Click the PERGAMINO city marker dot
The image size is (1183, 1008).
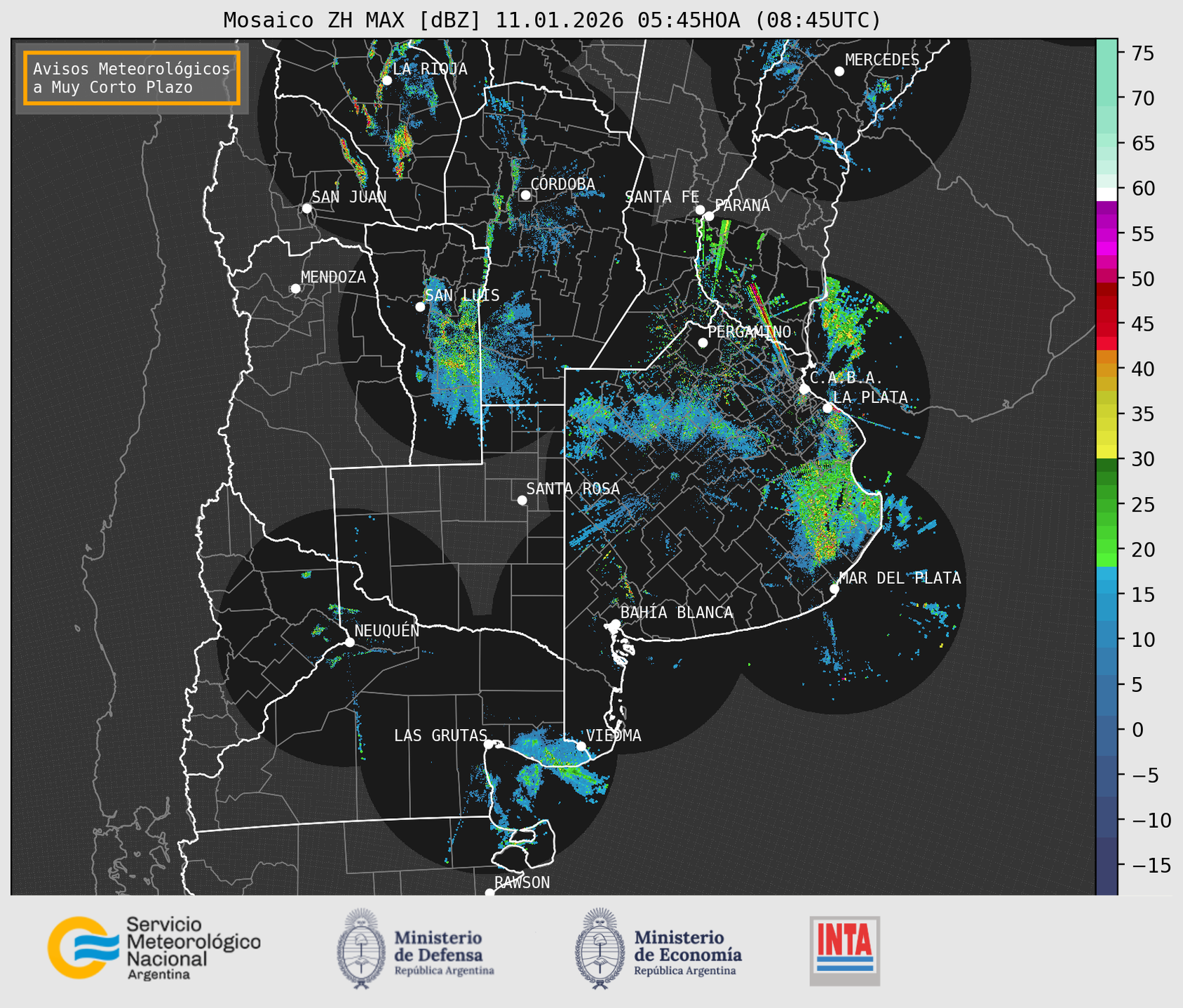pos(703,343)
